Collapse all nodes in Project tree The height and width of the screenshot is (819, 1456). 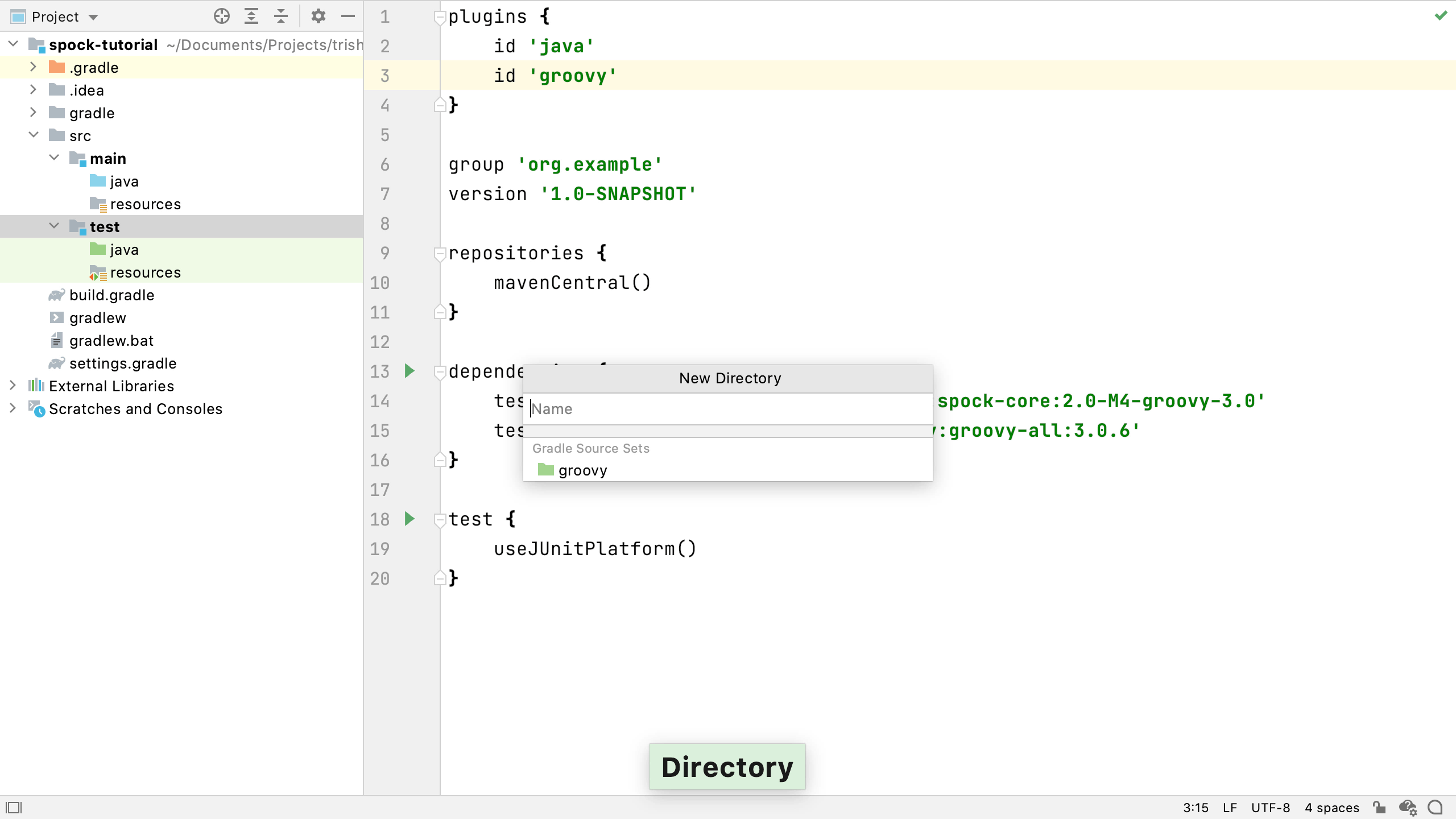(280, 16)
